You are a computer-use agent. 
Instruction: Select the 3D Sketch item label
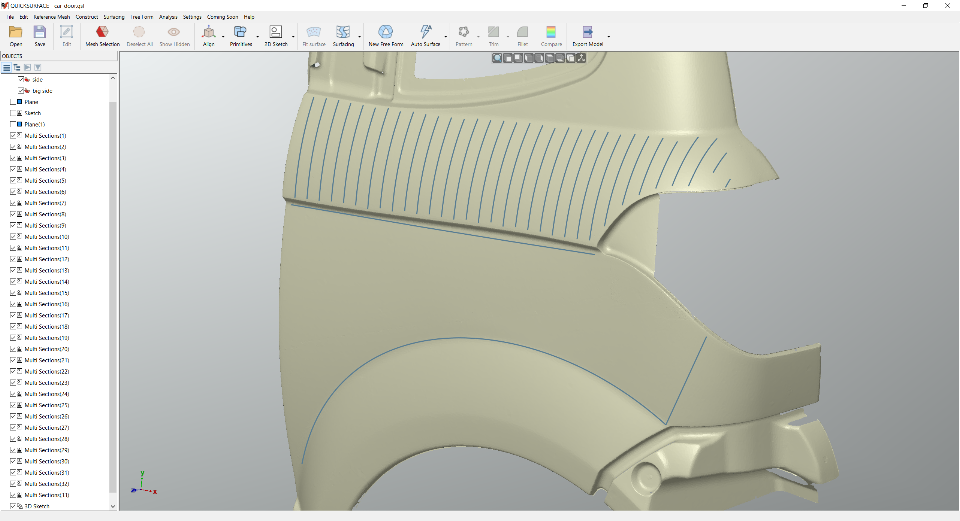[x=37, y=506]
